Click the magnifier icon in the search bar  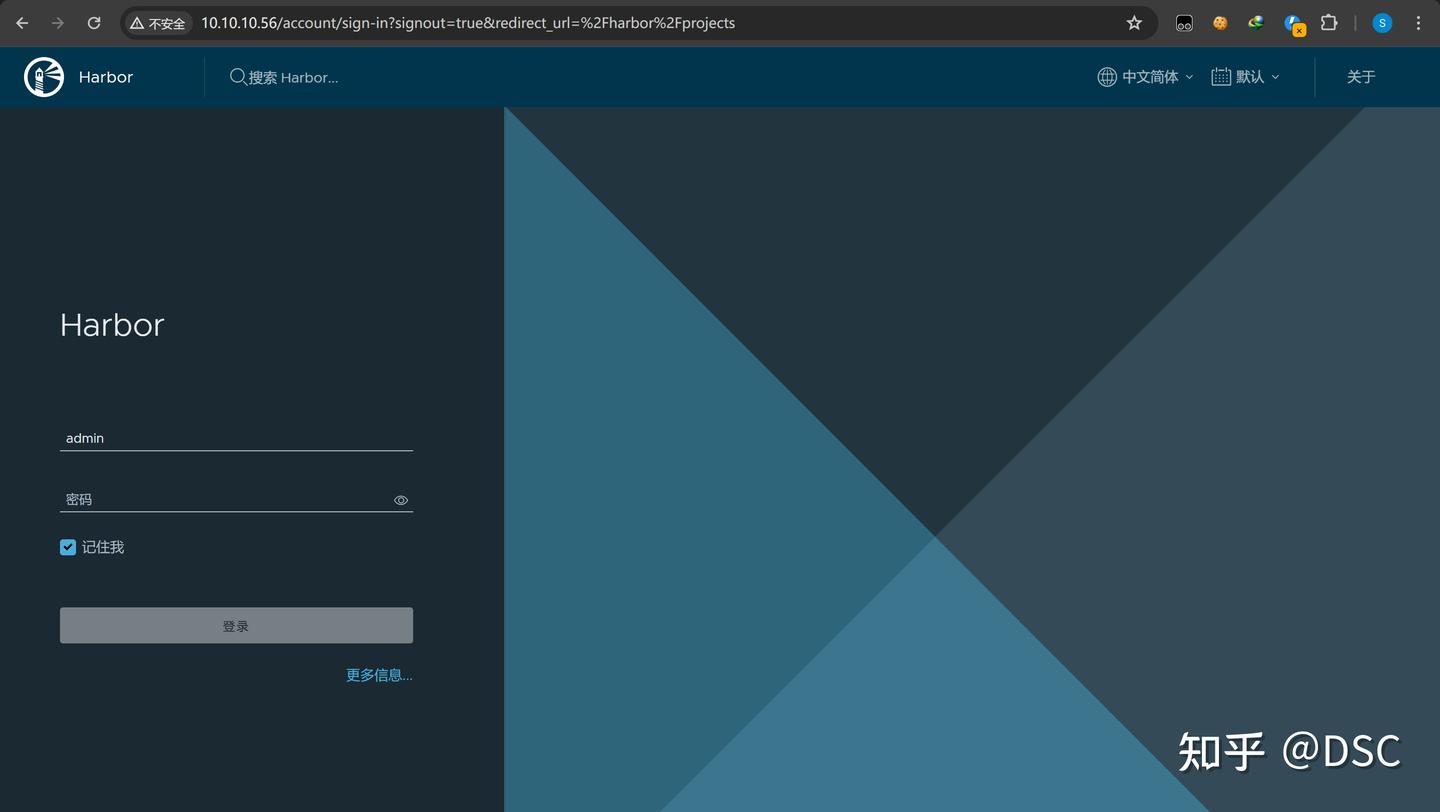click(x=237, y=76)
